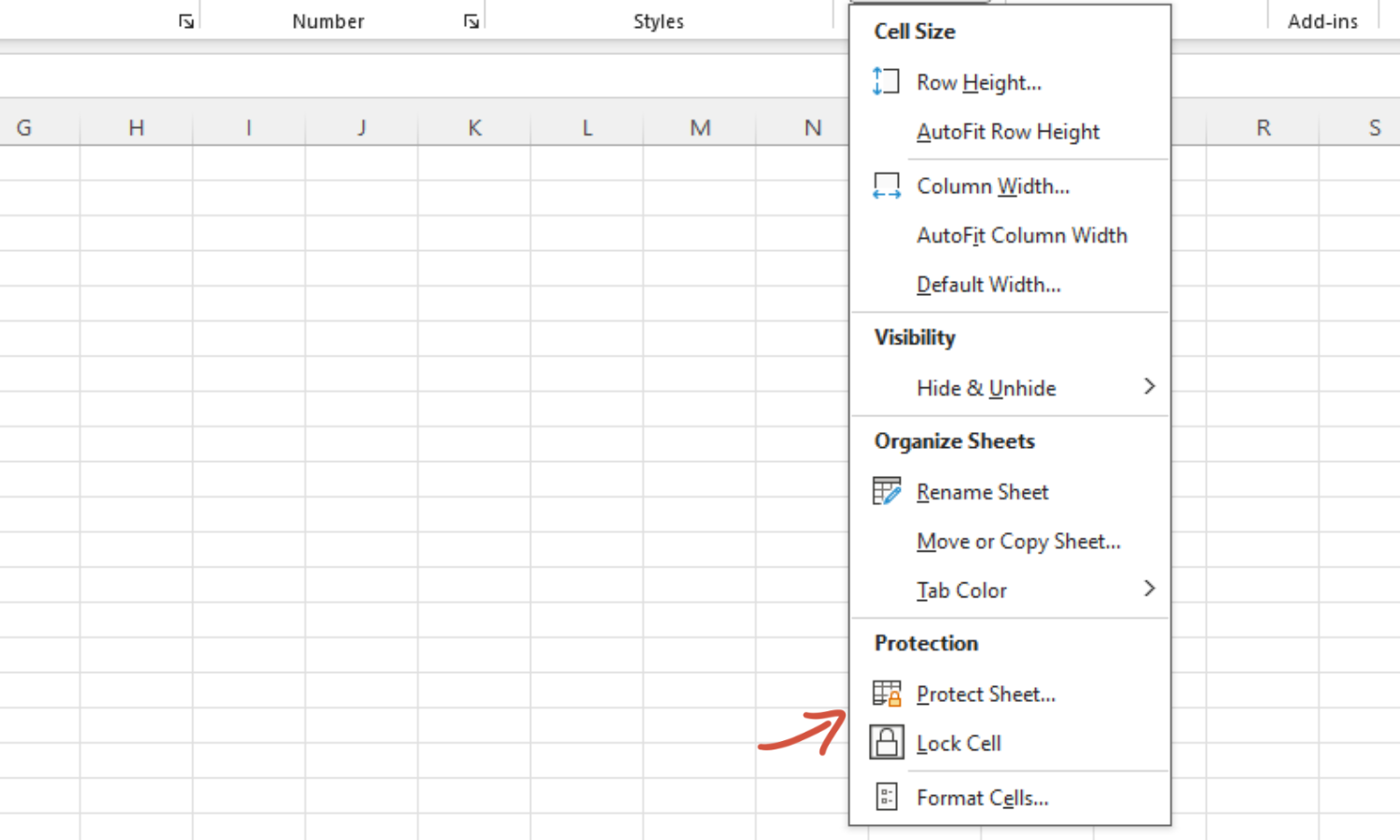Choose AutoFit Row Height
The image size is (1400, 840).
[x=1007, y=133]
